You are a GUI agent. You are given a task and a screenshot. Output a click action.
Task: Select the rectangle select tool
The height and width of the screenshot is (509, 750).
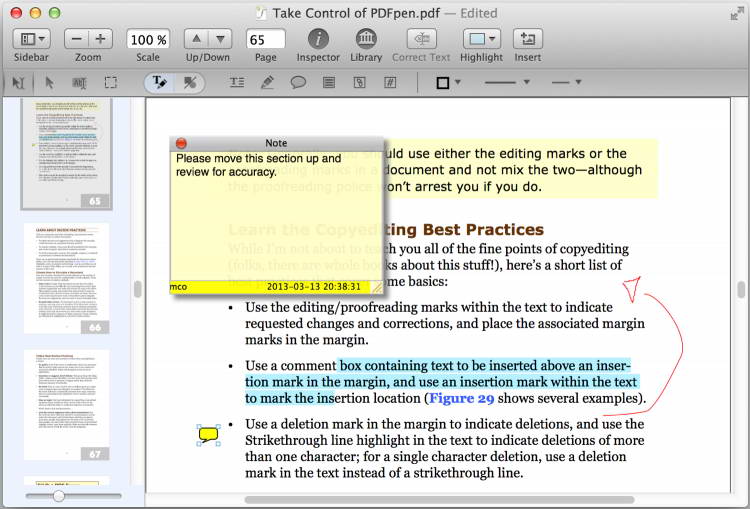pos(111,83)
